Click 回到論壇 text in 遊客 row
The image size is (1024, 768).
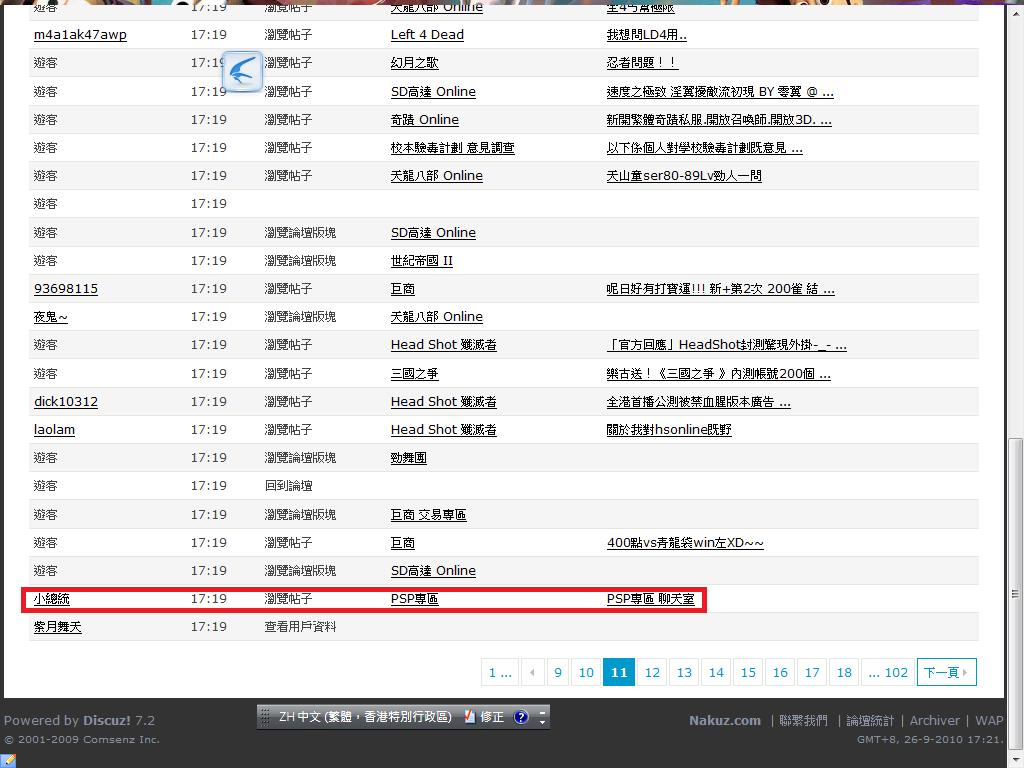288,486
